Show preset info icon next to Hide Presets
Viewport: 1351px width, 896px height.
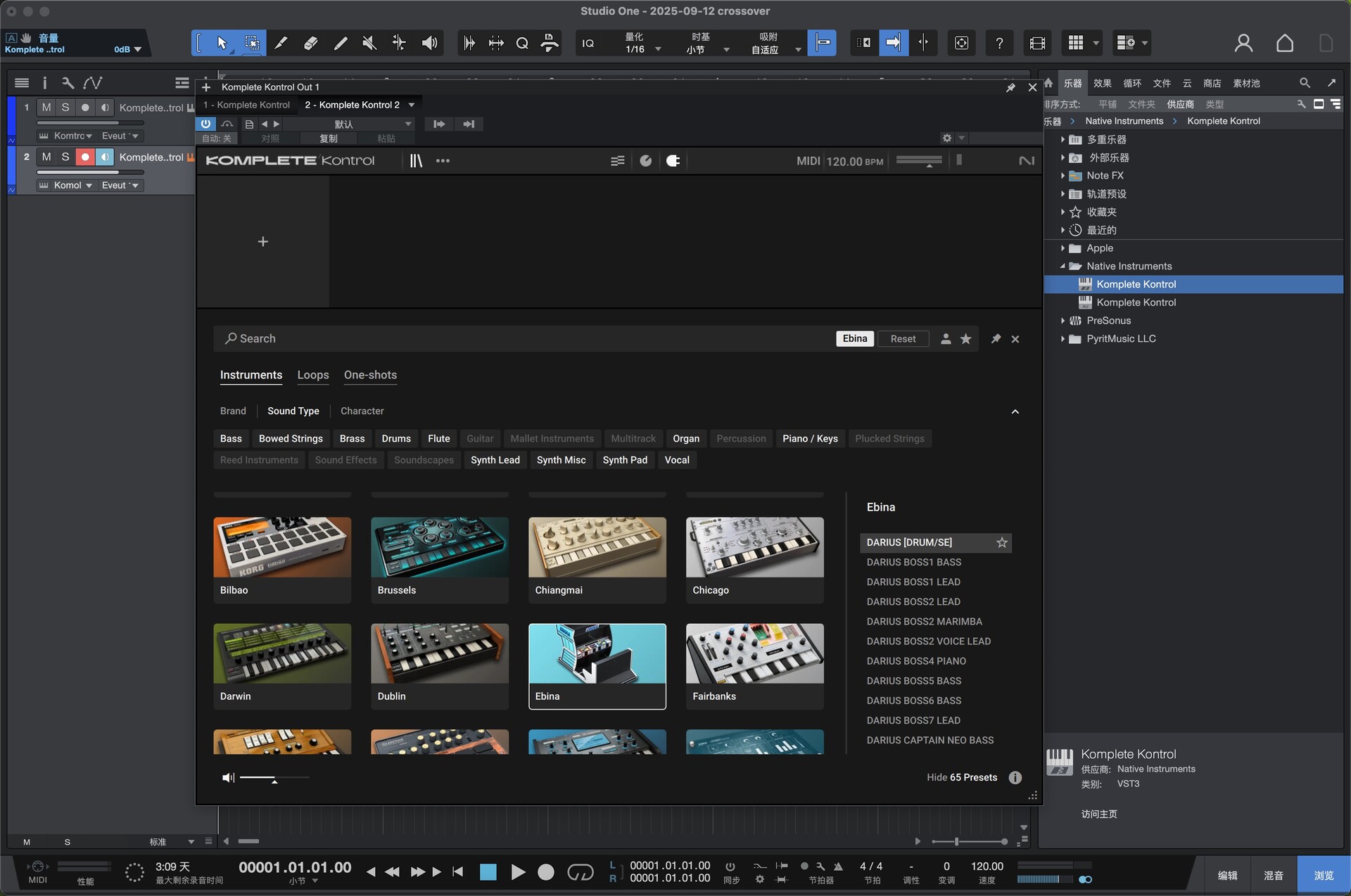(1015, 777)
